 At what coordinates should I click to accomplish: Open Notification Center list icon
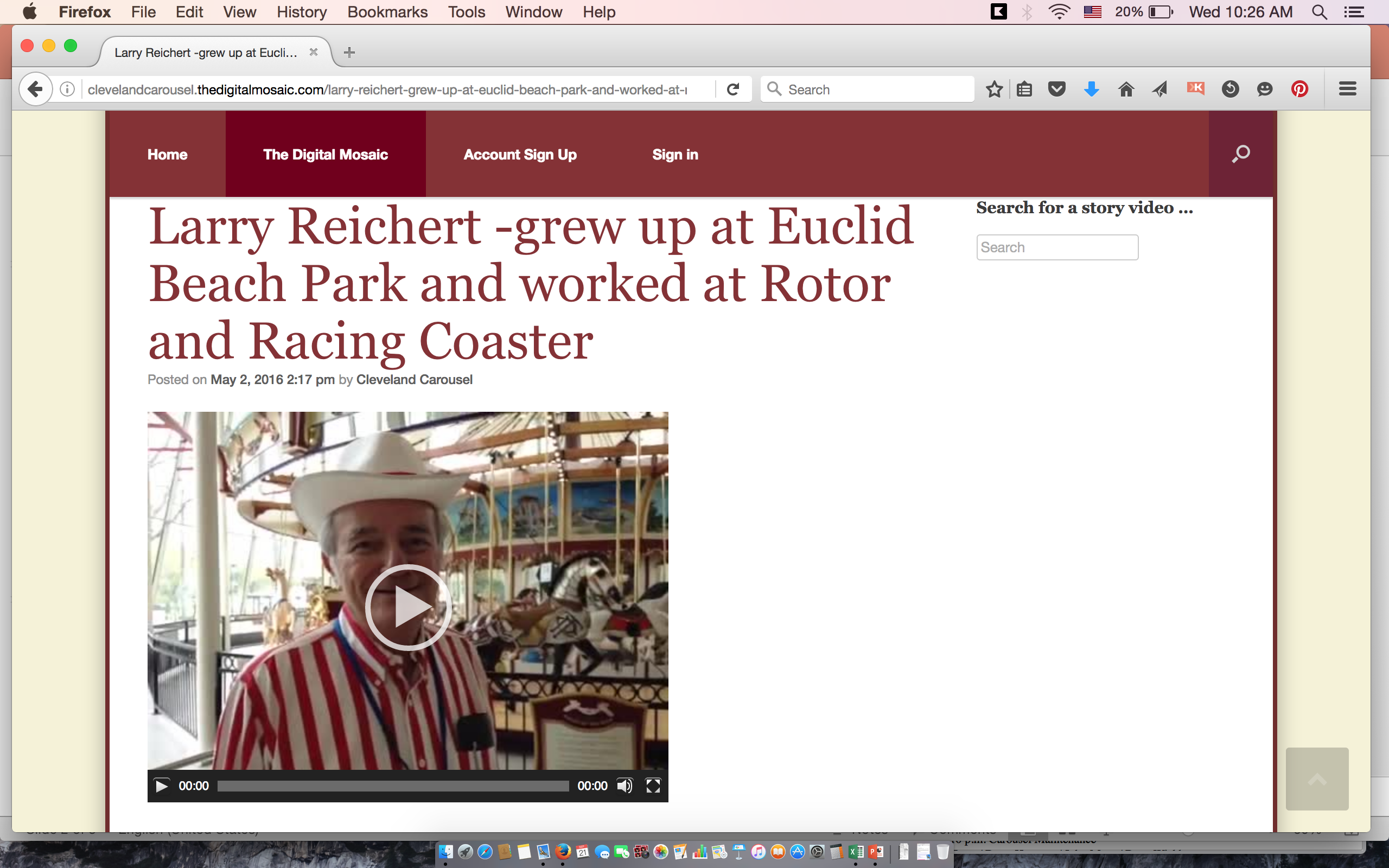click(1354, 12)
